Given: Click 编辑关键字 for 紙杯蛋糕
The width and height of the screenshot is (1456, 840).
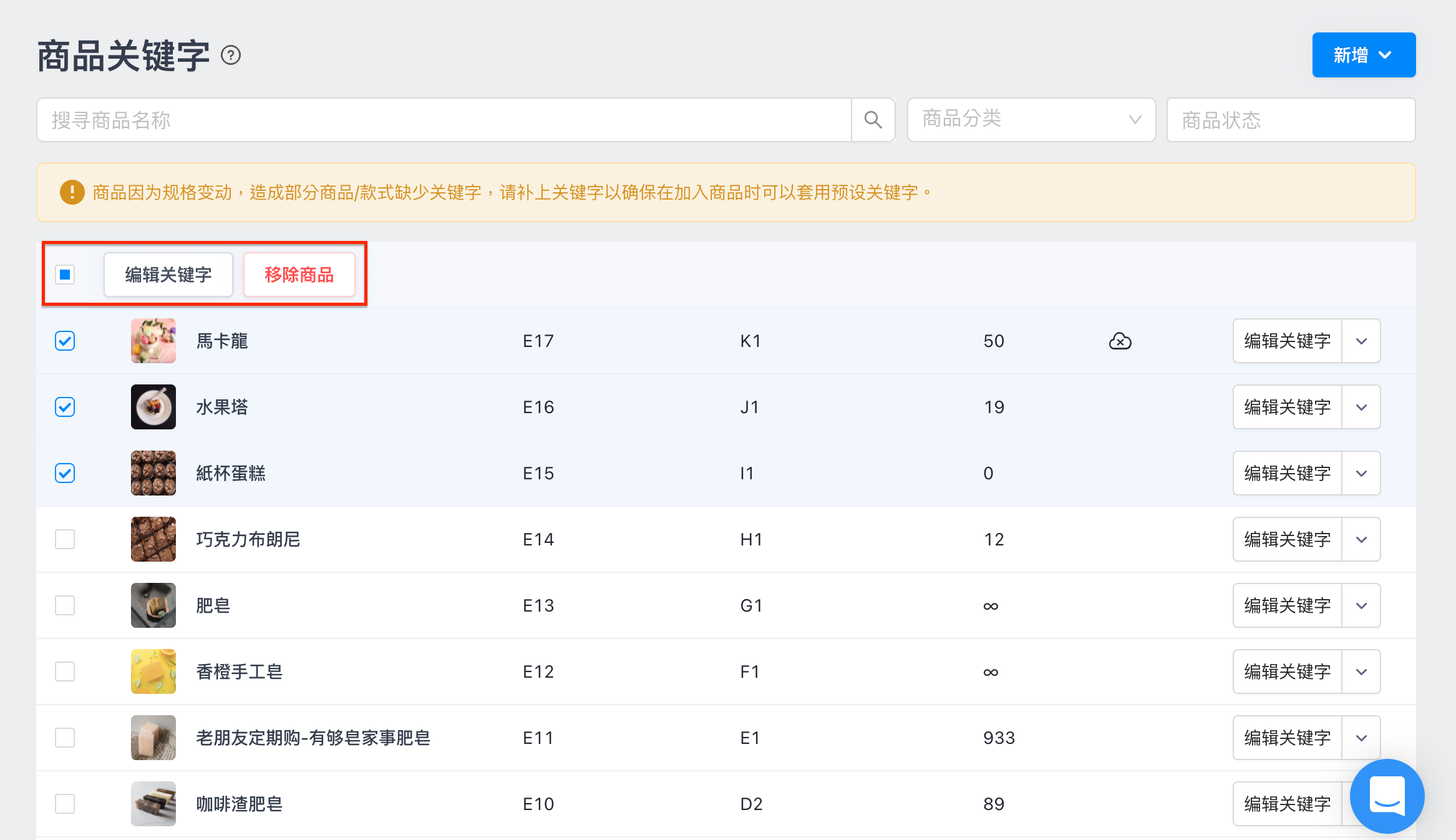Looking at the screenshot, I should coord(1288,473).
